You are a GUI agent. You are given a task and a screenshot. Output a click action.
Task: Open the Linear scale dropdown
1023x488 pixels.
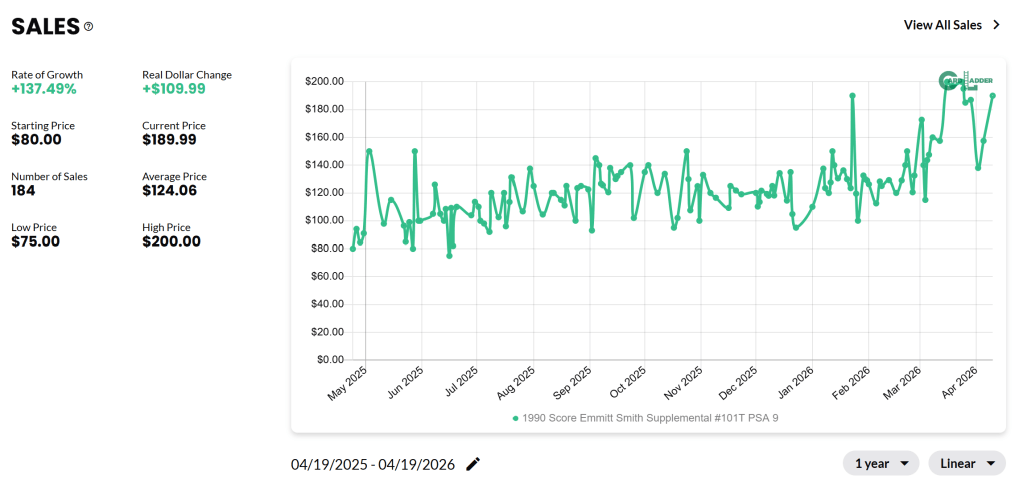pos(966,463)
